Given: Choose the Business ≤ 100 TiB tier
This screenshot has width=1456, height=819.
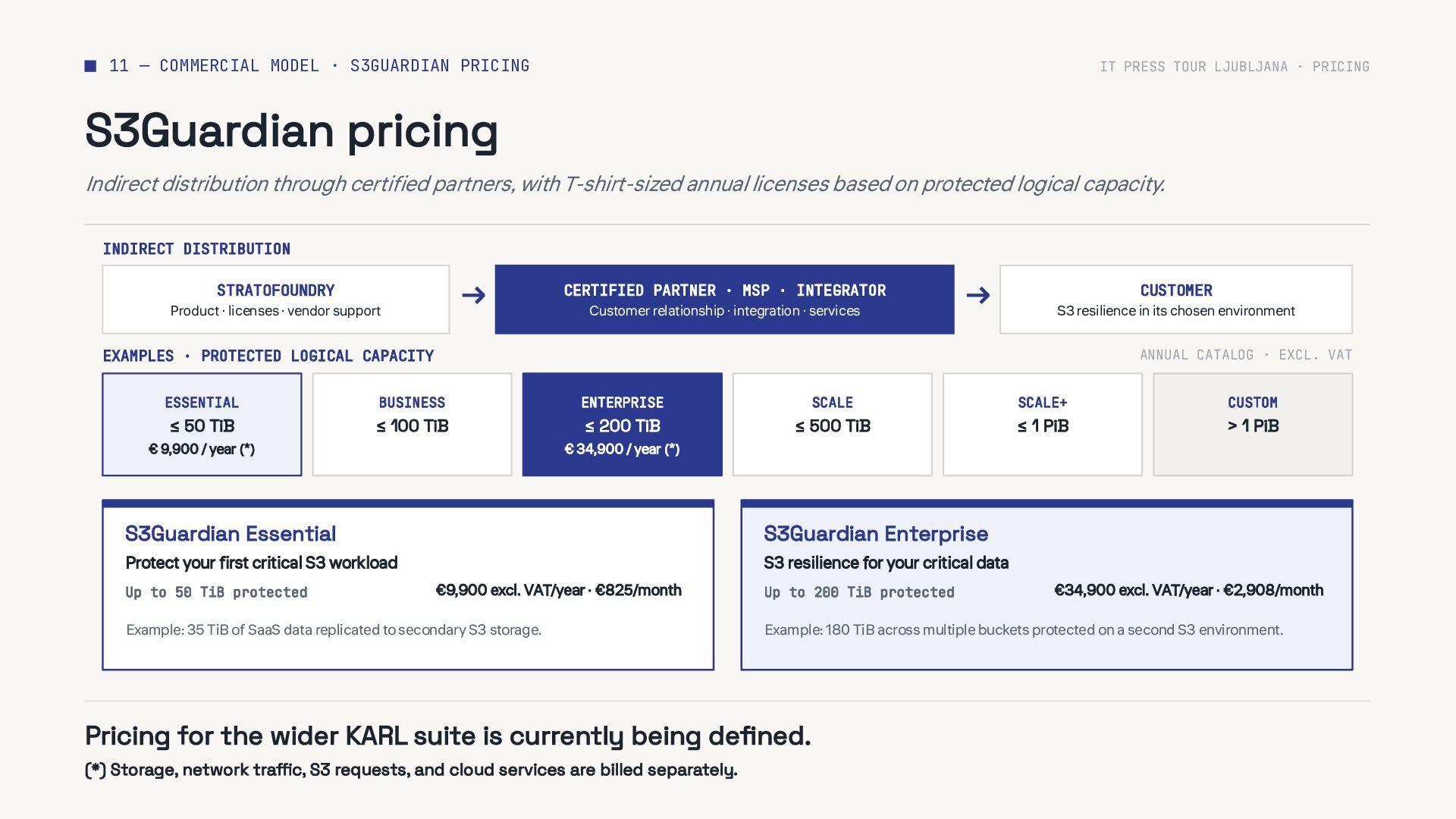Looking at the screenshot, I should click(x=412, y=425).
